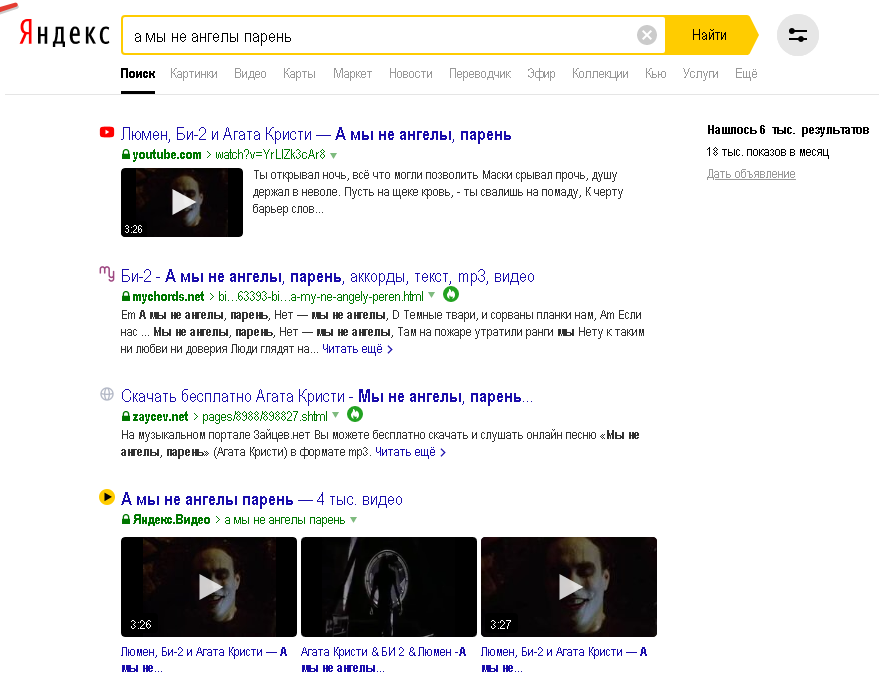
Task: Click the globe favicon of zaycev result
Action: point(107,394)
